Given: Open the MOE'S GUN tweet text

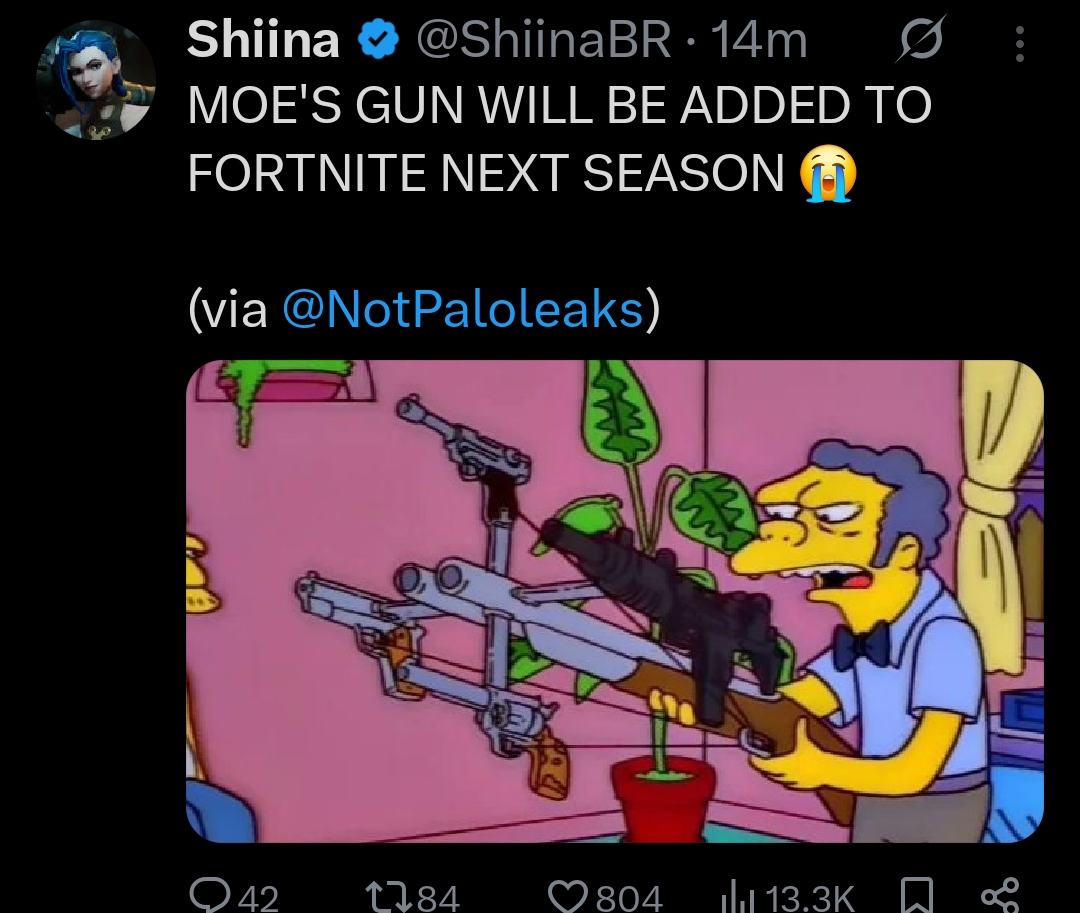Looking at the screenshot, I should pos(559,138).
